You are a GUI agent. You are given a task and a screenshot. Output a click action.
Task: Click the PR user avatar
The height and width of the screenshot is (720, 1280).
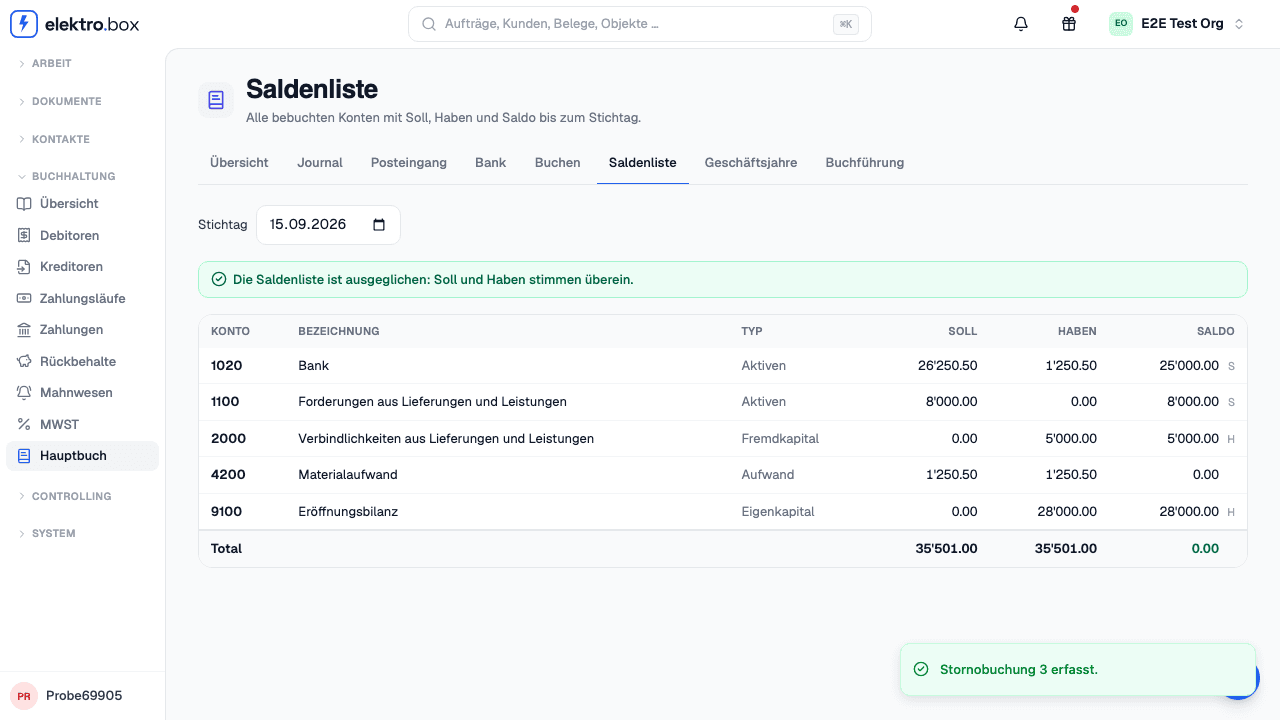(23, 696)
